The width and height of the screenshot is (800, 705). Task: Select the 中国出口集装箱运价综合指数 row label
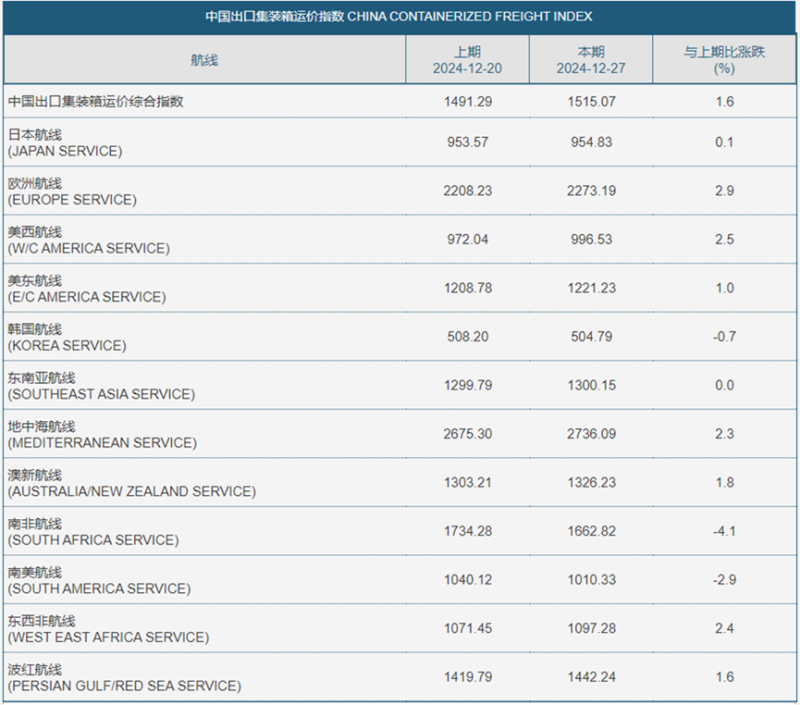tap(96, 101)
